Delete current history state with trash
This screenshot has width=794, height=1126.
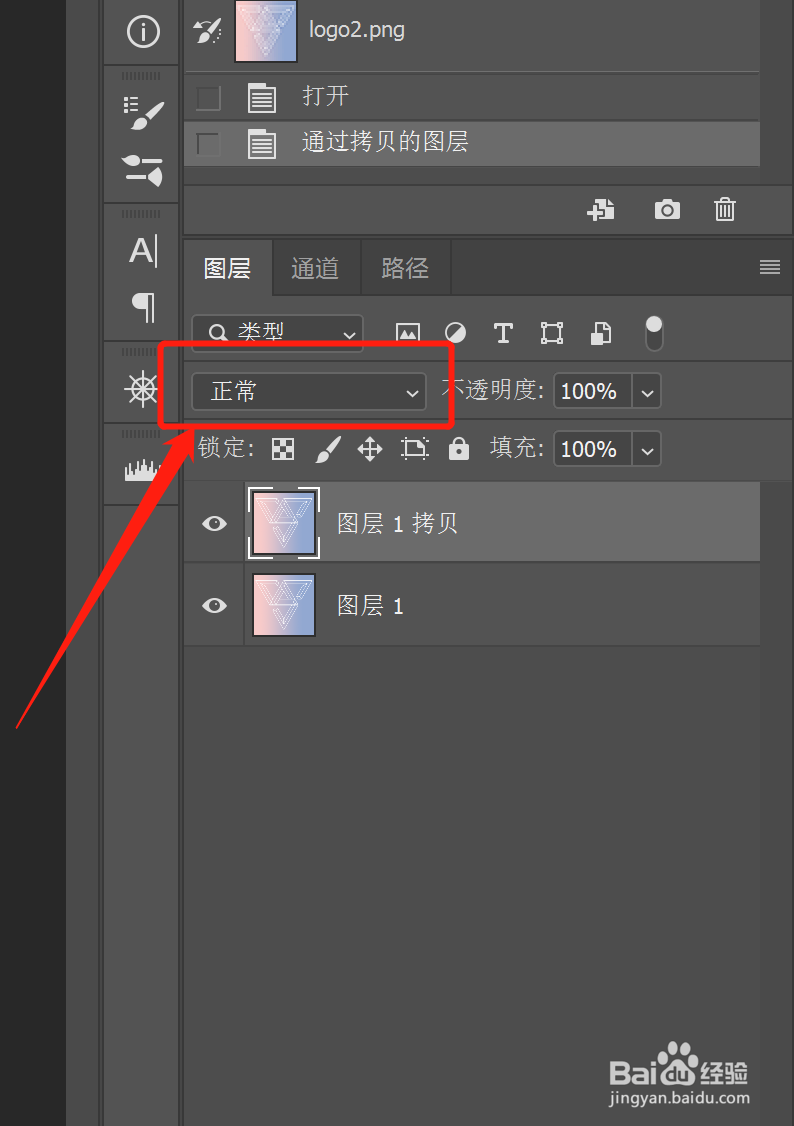coord(725,210)
